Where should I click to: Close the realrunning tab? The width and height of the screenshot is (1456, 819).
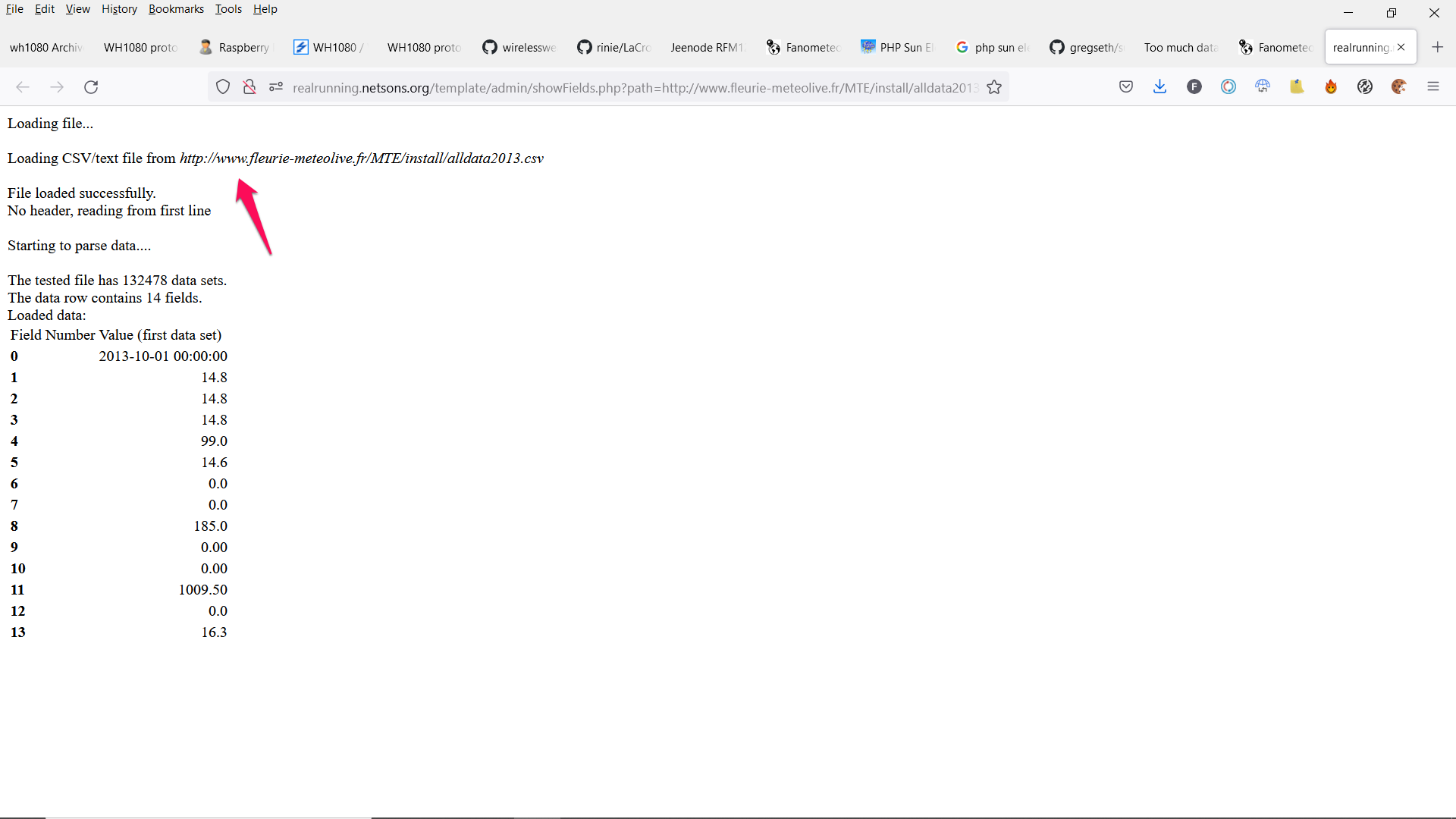(x=1401, y=47)
